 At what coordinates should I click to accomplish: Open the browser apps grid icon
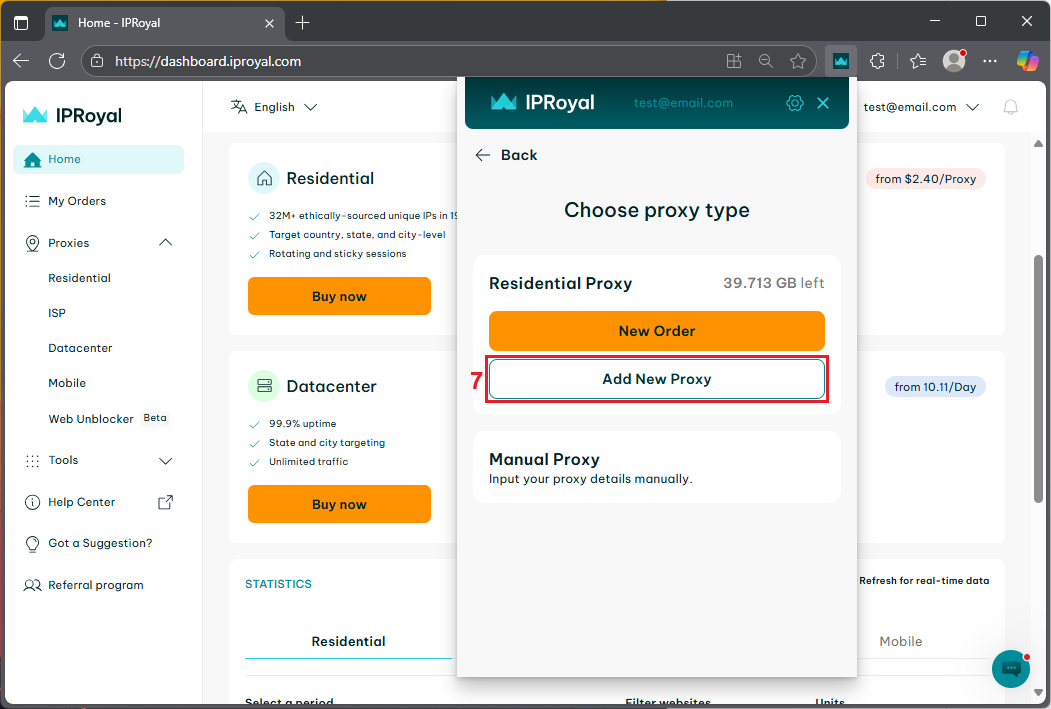[x=734, y=61]
